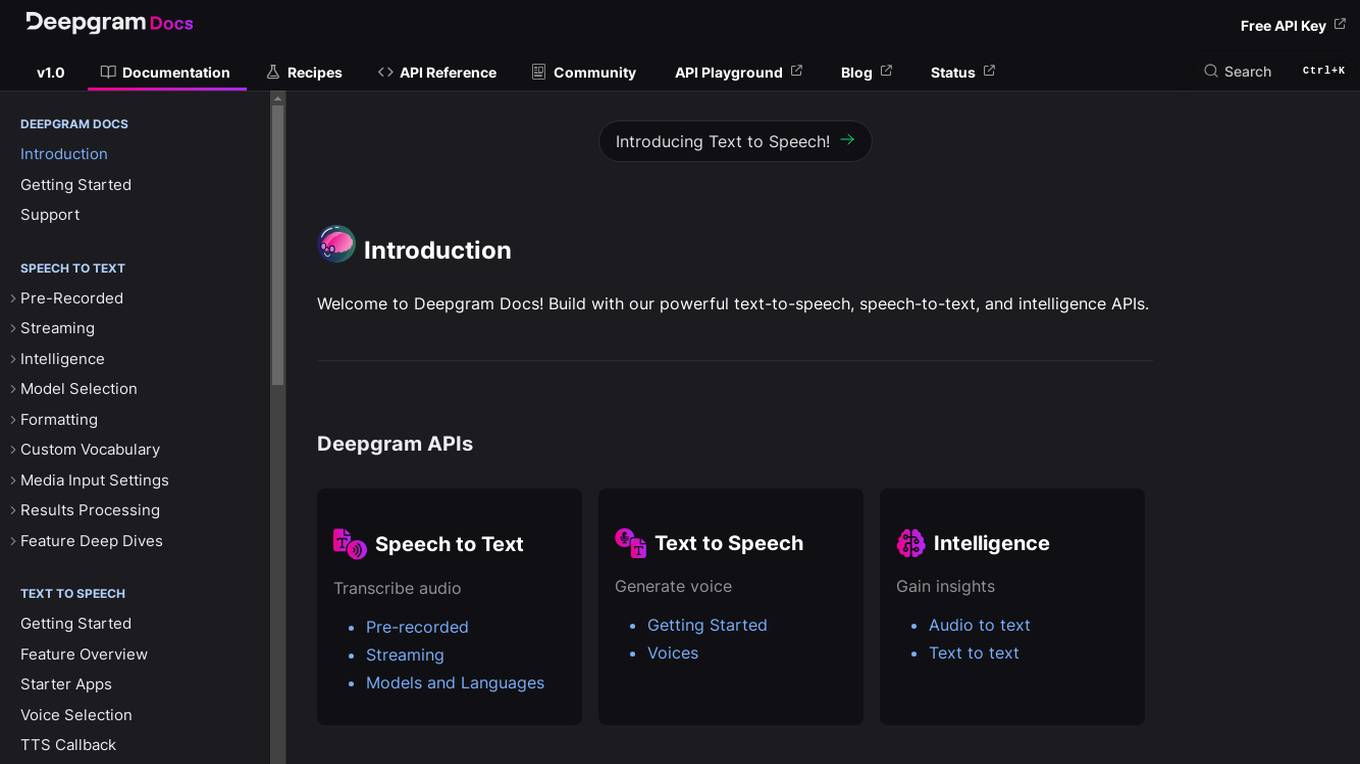Screen dimensions: 1360x764
Task: Click the external link icon beside Free API Key
Action: tap(1340, 24)
